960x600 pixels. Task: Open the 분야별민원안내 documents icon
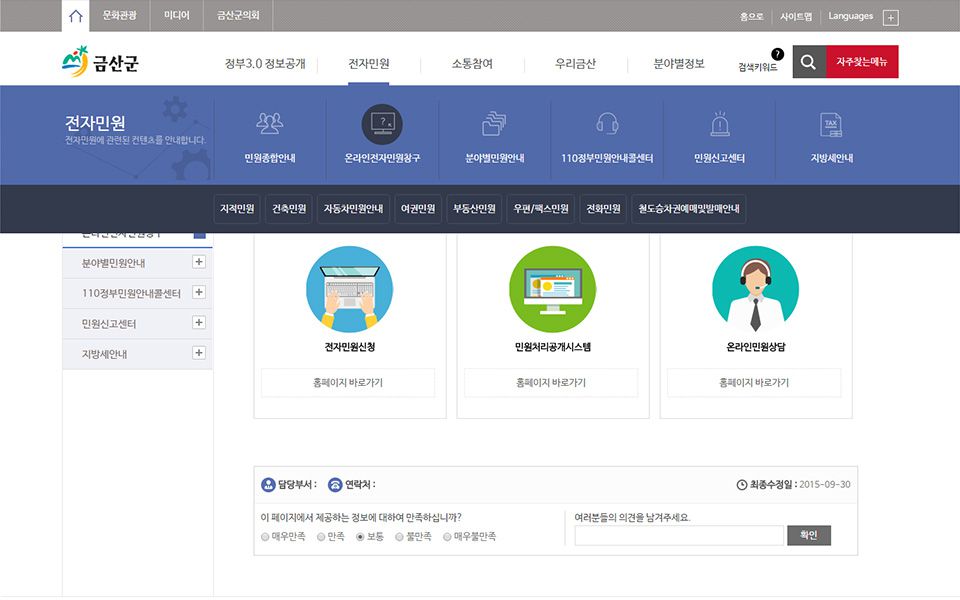coord(494,123)
